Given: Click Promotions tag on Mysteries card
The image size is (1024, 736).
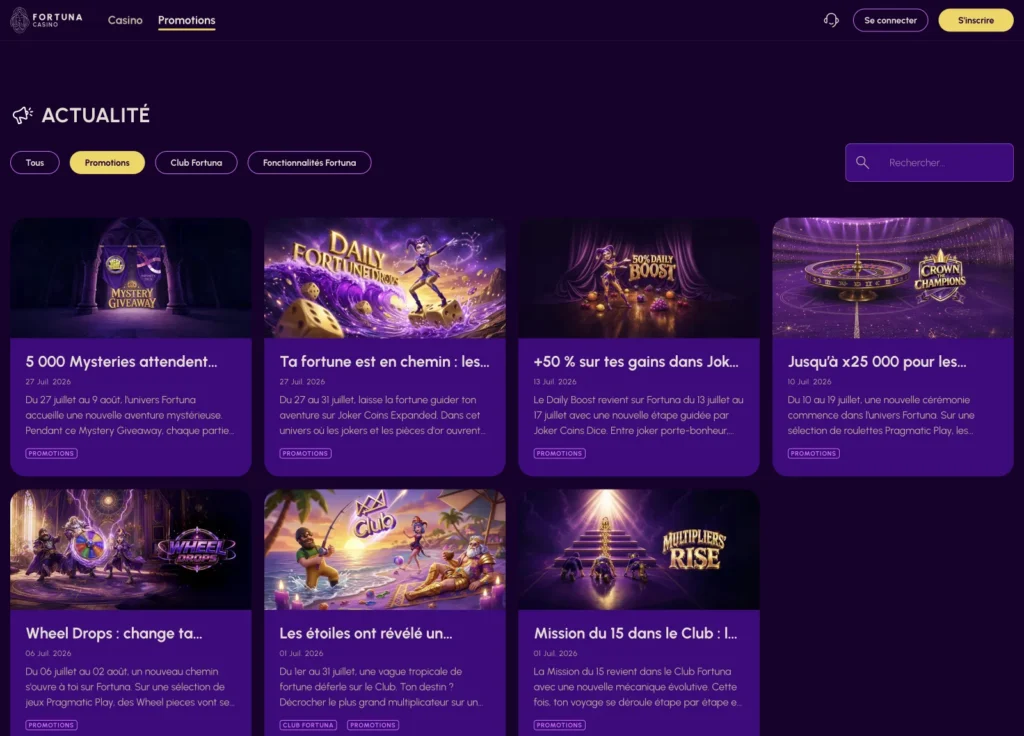Looking at the screenshot, I should pyautogui.click(x=52, y=453).
